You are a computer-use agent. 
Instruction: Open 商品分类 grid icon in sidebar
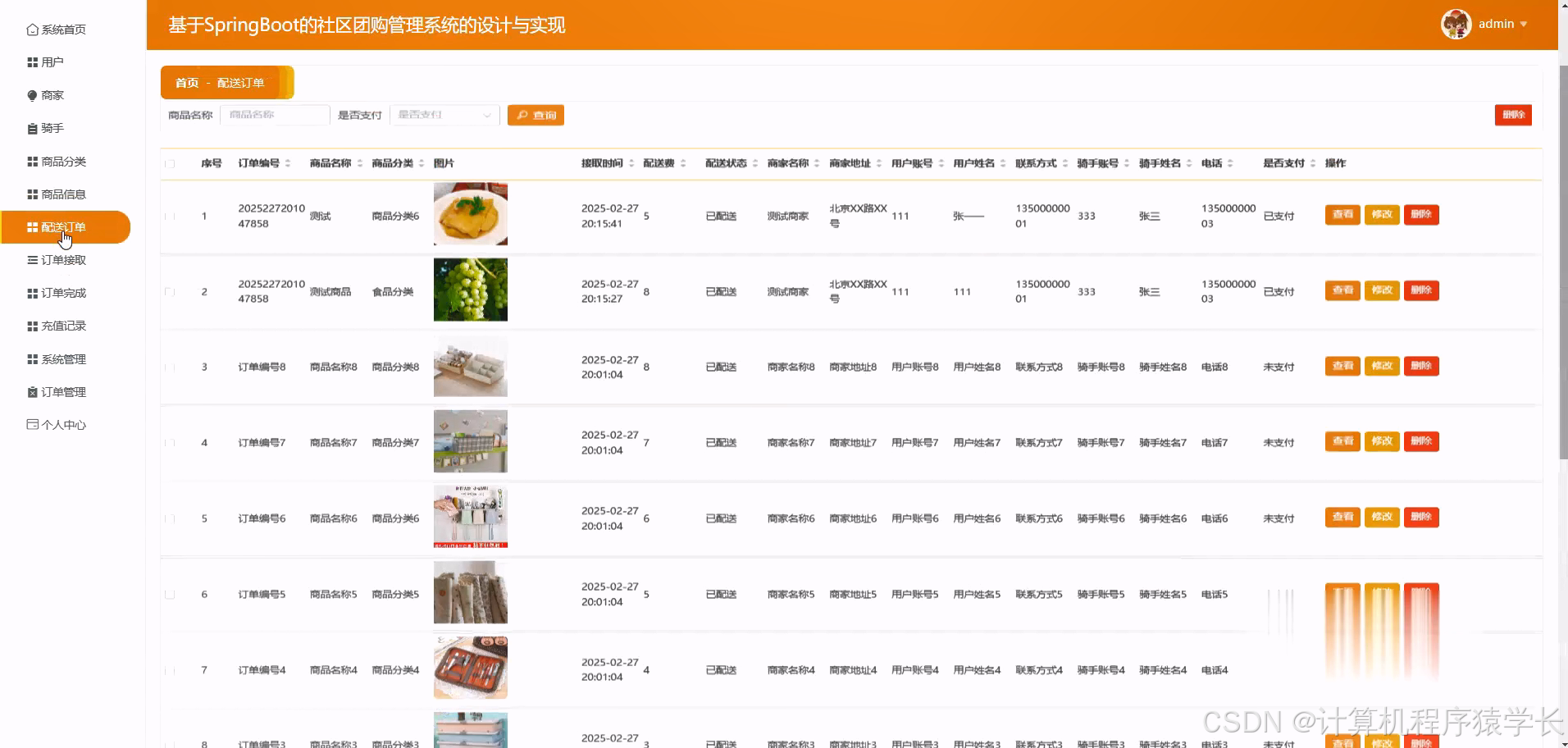33,162
